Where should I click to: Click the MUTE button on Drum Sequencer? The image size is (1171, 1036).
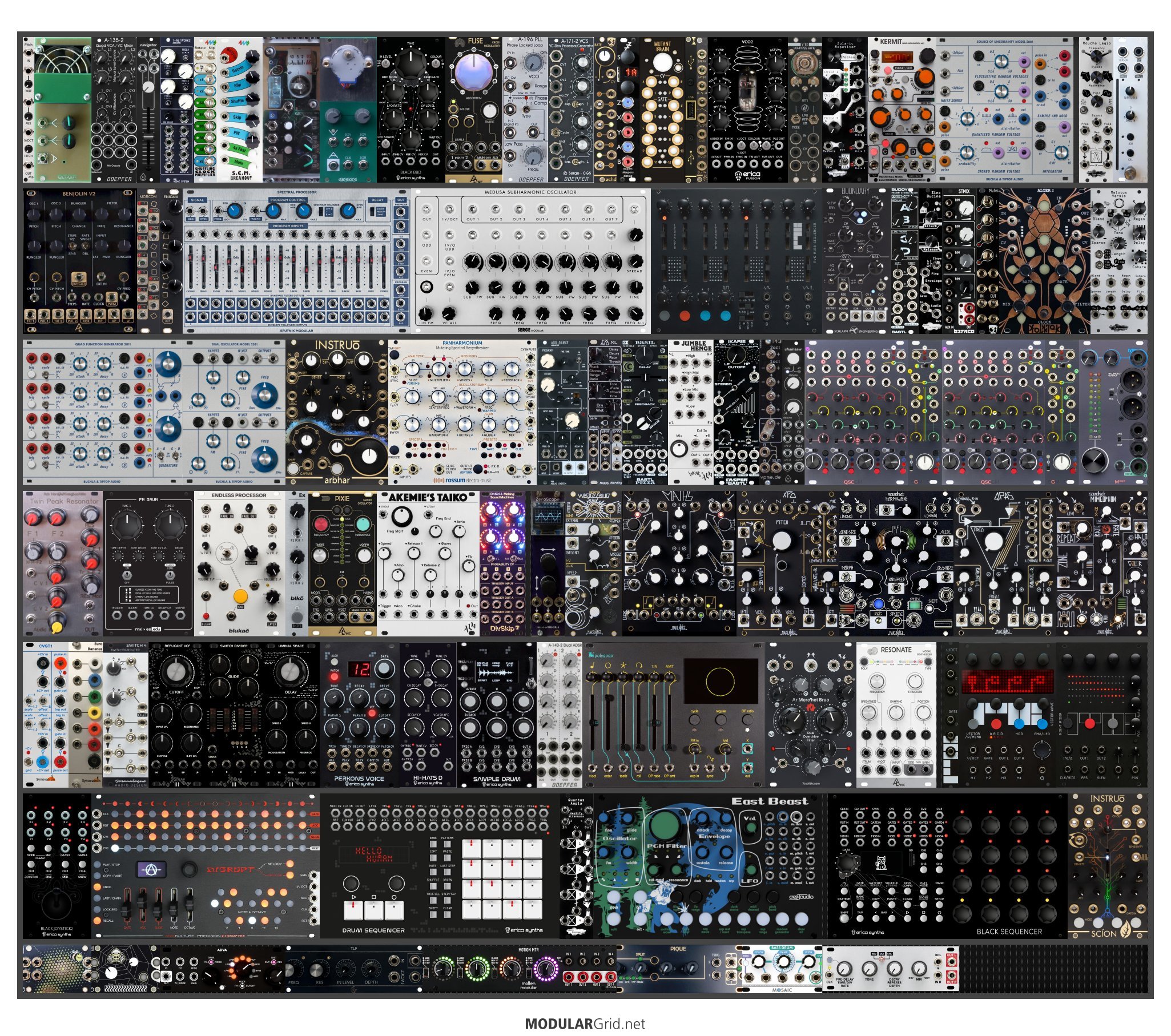pos(434,872)
